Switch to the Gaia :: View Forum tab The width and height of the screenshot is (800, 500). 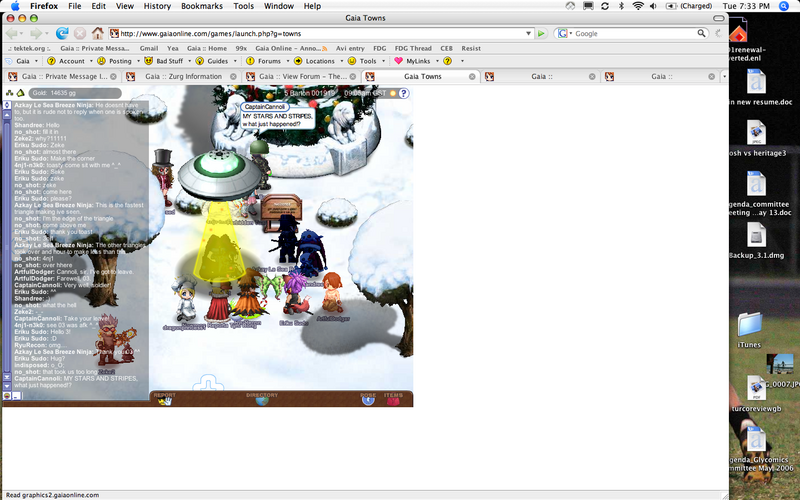click(302, 77)
